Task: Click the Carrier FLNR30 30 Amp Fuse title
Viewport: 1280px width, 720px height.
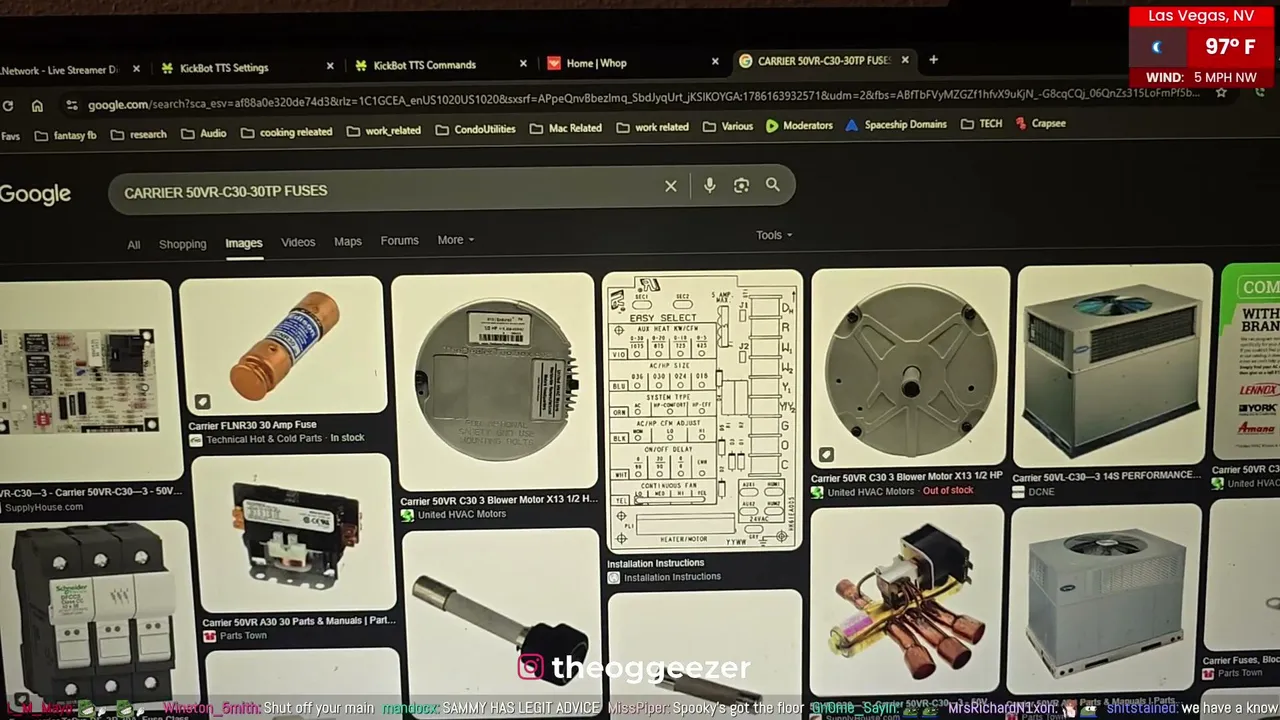Action: point(252,425)
